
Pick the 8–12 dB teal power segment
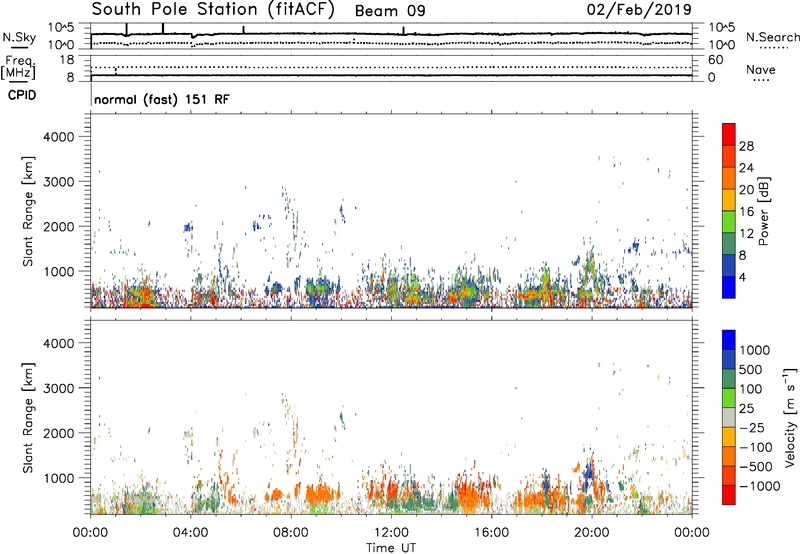tap(729, 244)
